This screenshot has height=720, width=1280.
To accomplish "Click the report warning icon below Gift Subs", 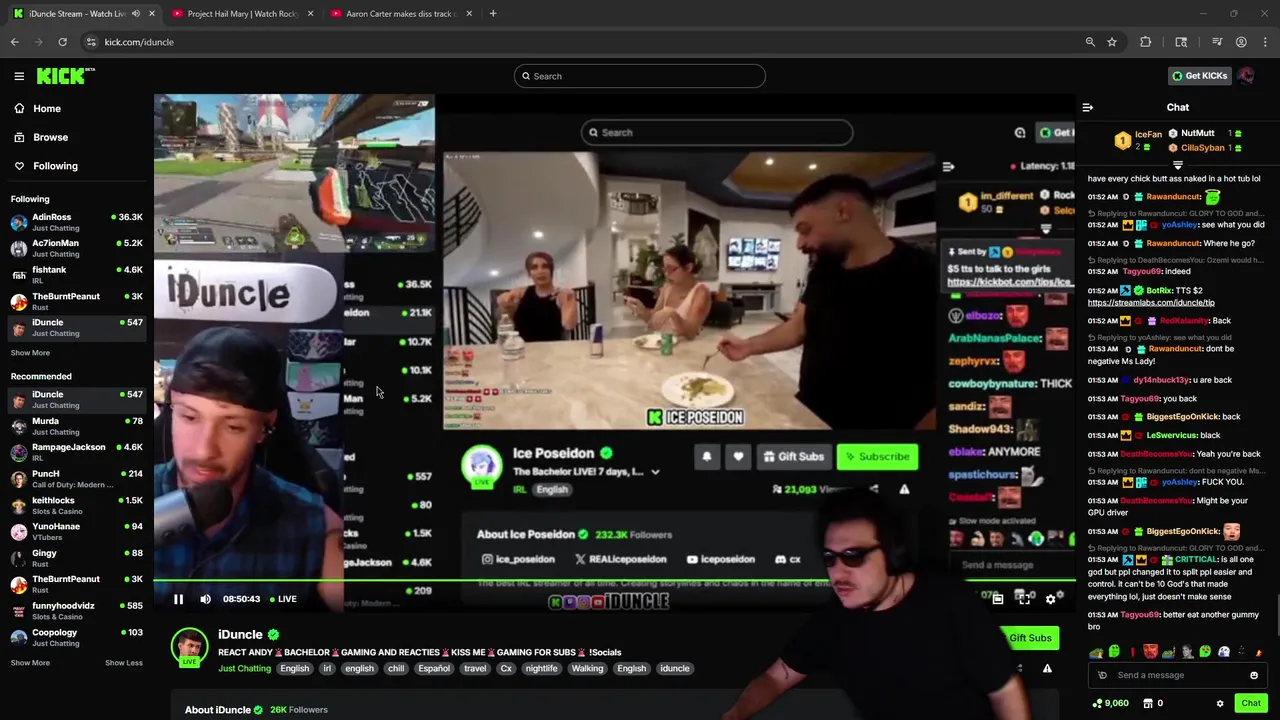I will point(1047,668).
